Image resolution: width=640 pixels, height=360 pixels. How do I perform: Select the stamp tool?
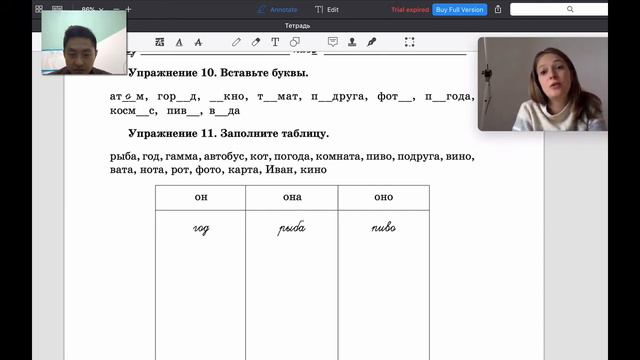tap(352, 42)
